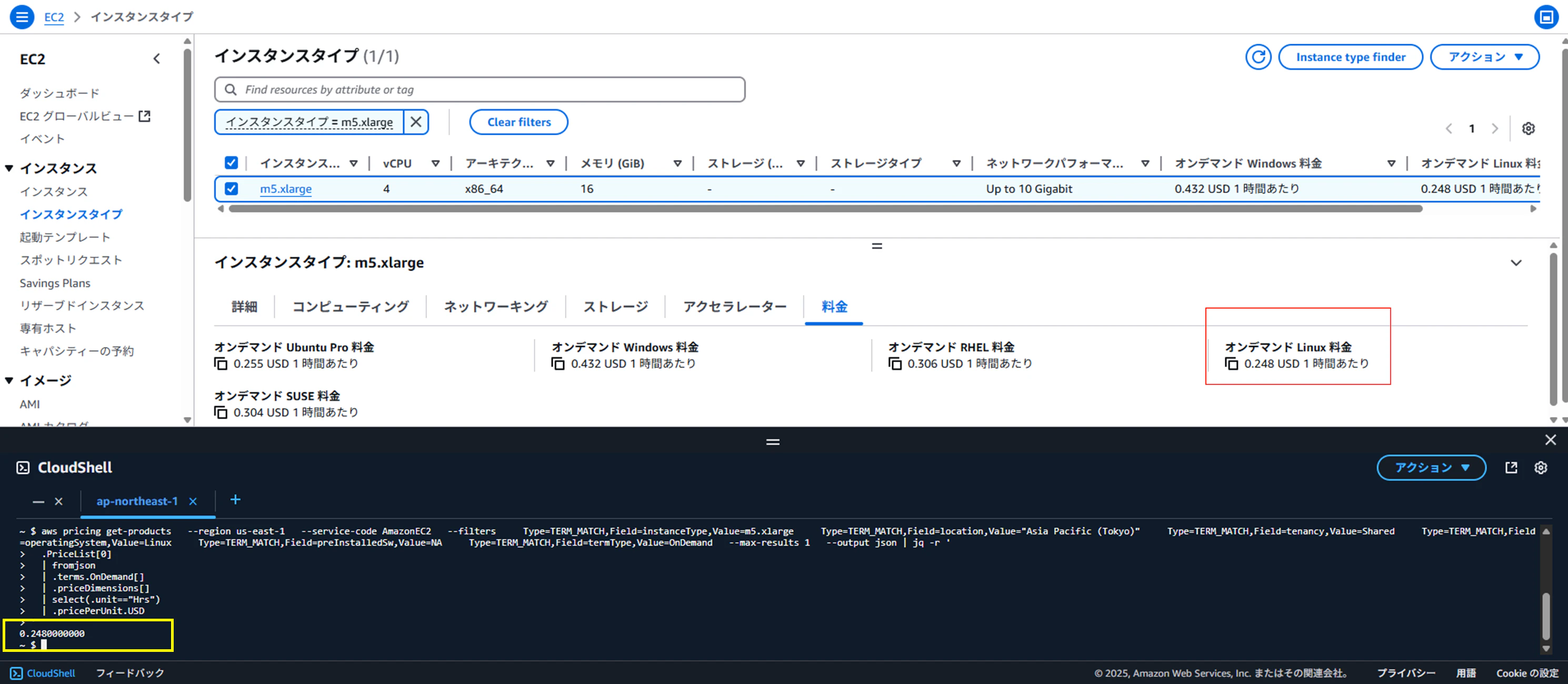The width and height of the screenshot is (1568, 684).
Task: Copy the Ubuntu Pro price 0.255 USD
Action: click(221, 364)
